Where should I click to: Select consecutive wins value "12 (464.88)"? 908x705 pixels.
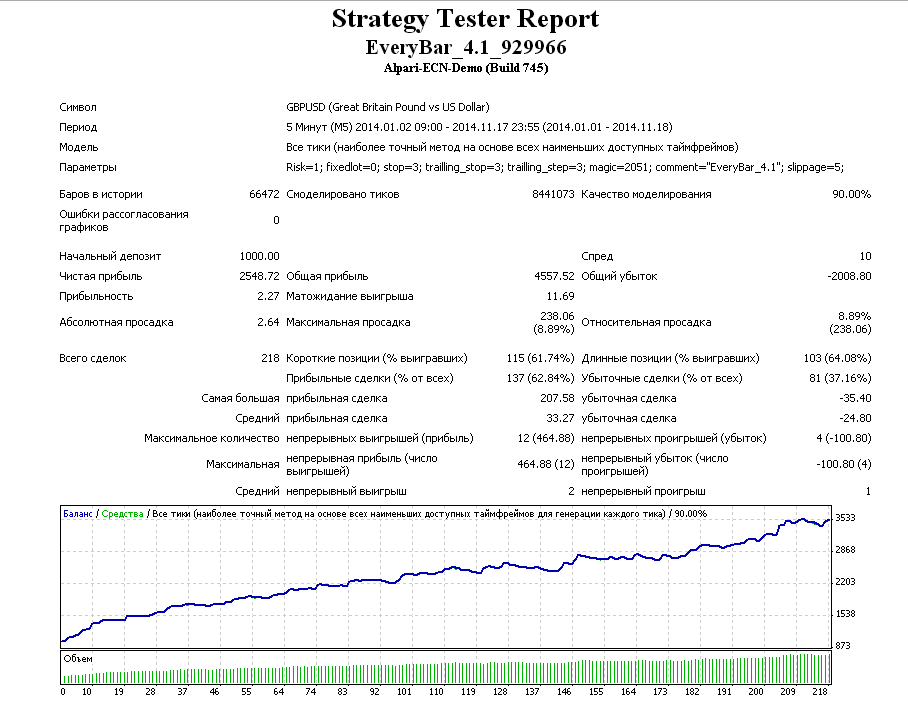545,439
